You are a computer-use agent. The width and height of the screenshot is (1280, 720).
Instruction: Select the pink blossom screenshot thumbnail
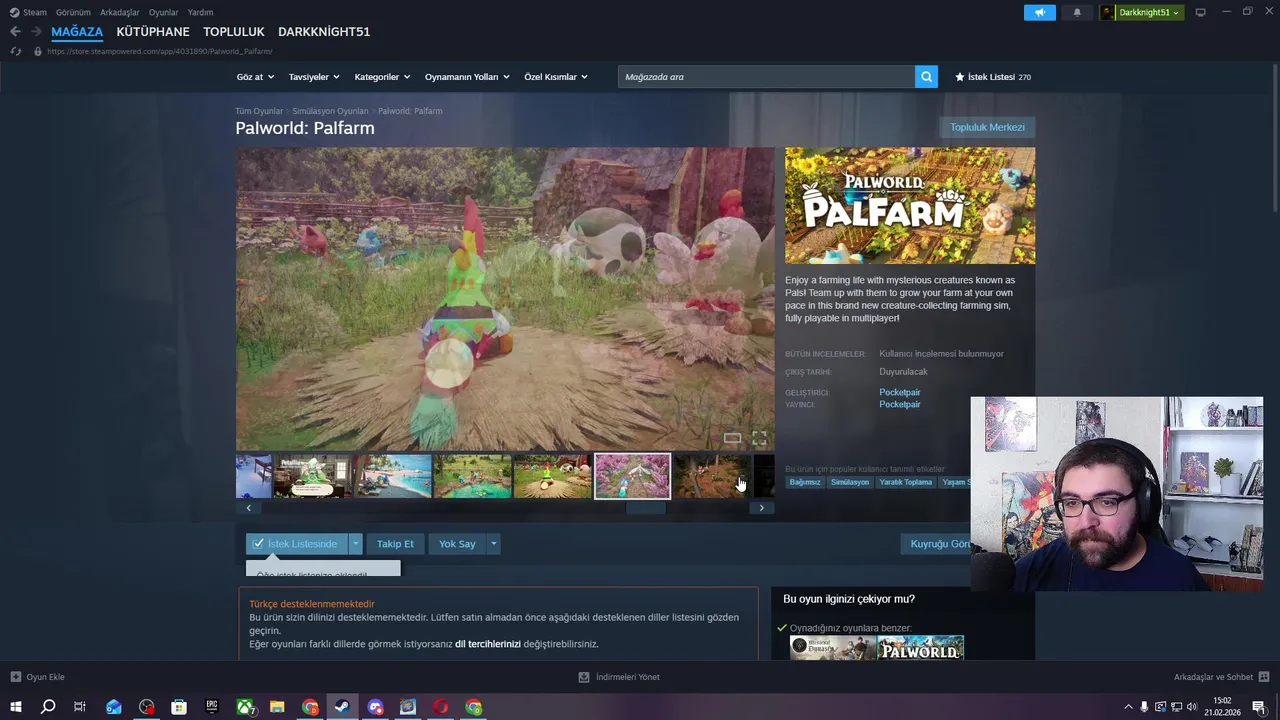pos(632,476)
